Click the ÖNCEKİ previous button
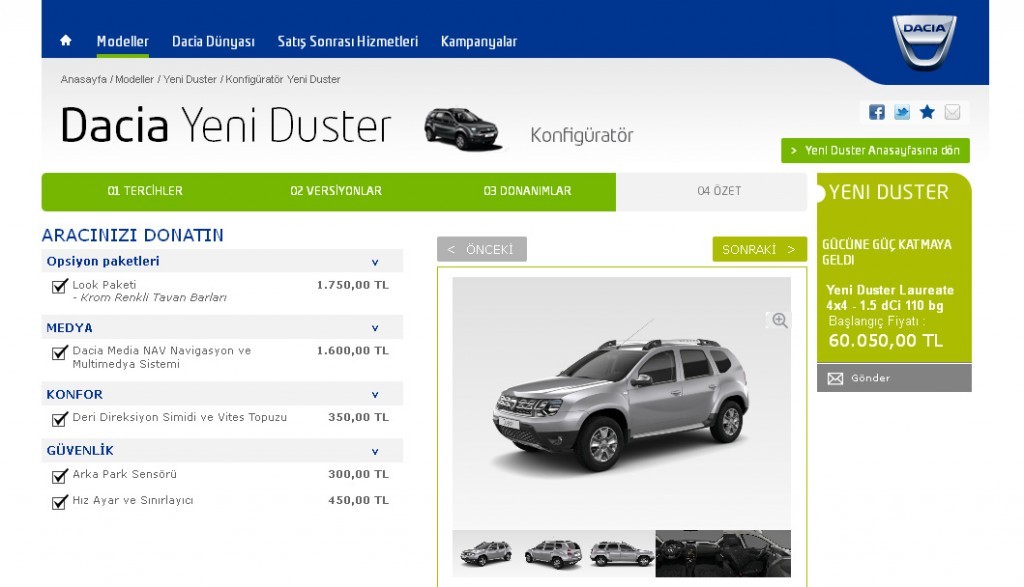The height and width of the screenshot is (587, 1024). point(481,249)
